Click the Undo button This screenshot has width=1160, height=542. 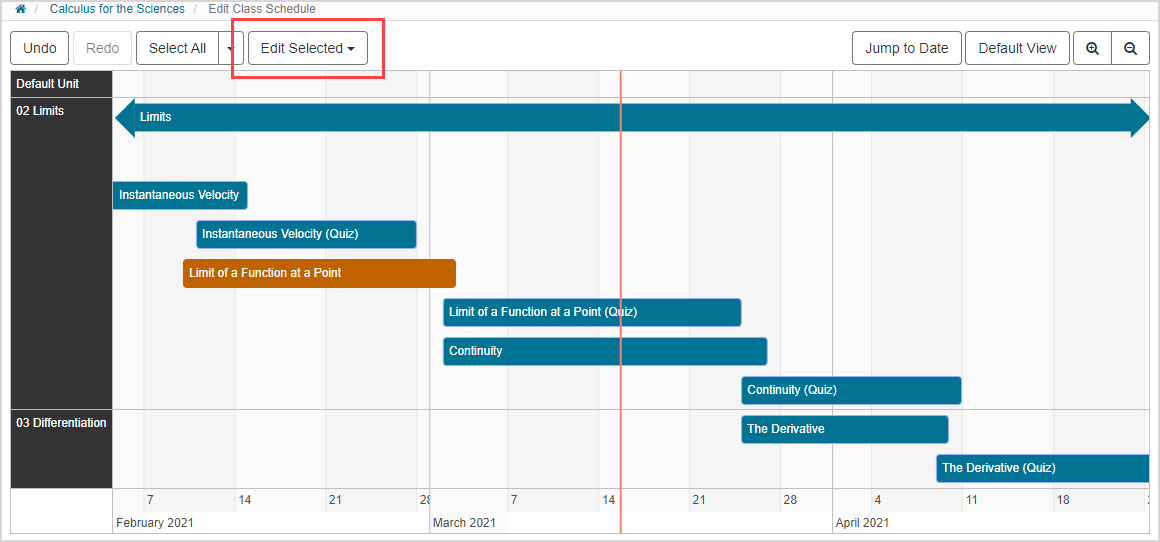40,48
